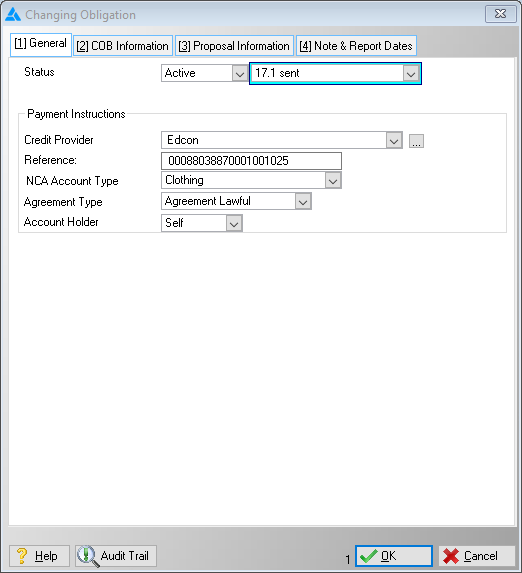Open the Credit Provider Edcon dropdown
The height and width of the screenshot is (573, 522).
click(394, 140)
